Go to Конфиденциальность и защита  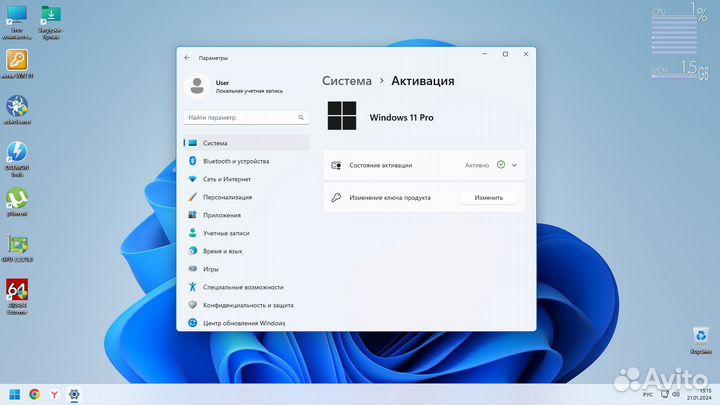click(247, 305)
